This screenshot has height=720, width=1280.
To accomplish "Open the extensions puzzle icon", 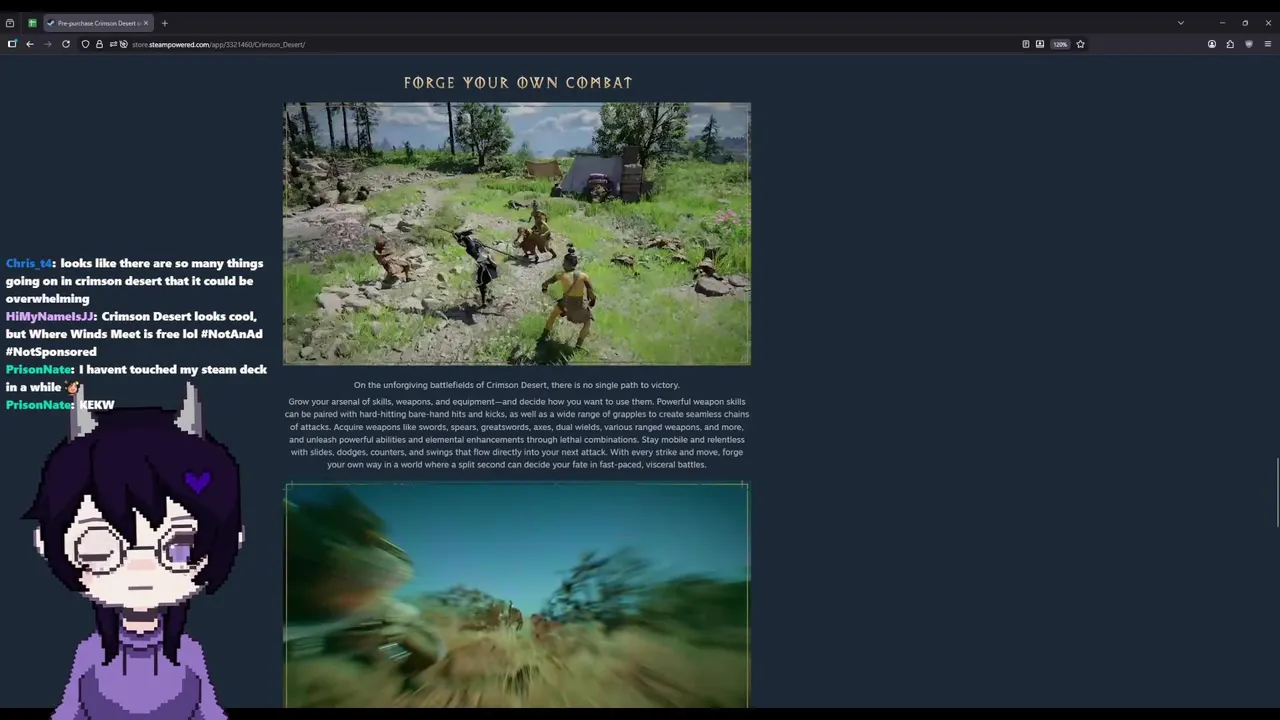I will [1230, 44].
